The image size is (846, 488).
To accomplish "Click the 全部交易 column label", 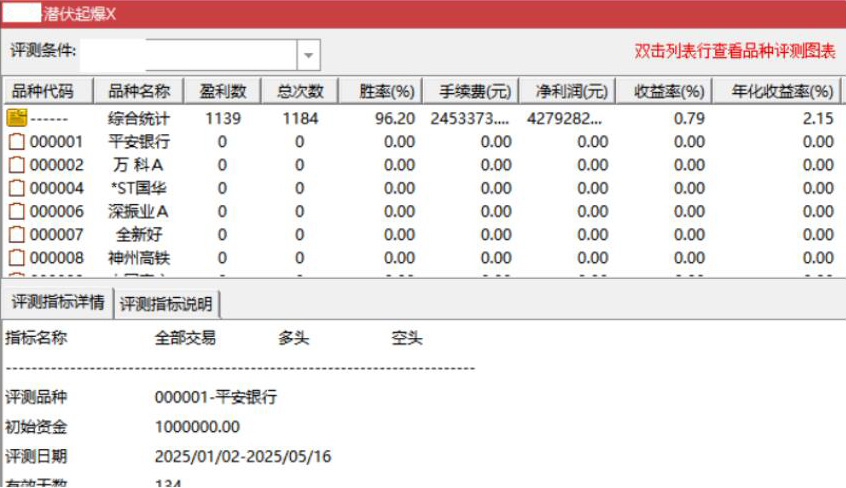I will pos(185,338).
